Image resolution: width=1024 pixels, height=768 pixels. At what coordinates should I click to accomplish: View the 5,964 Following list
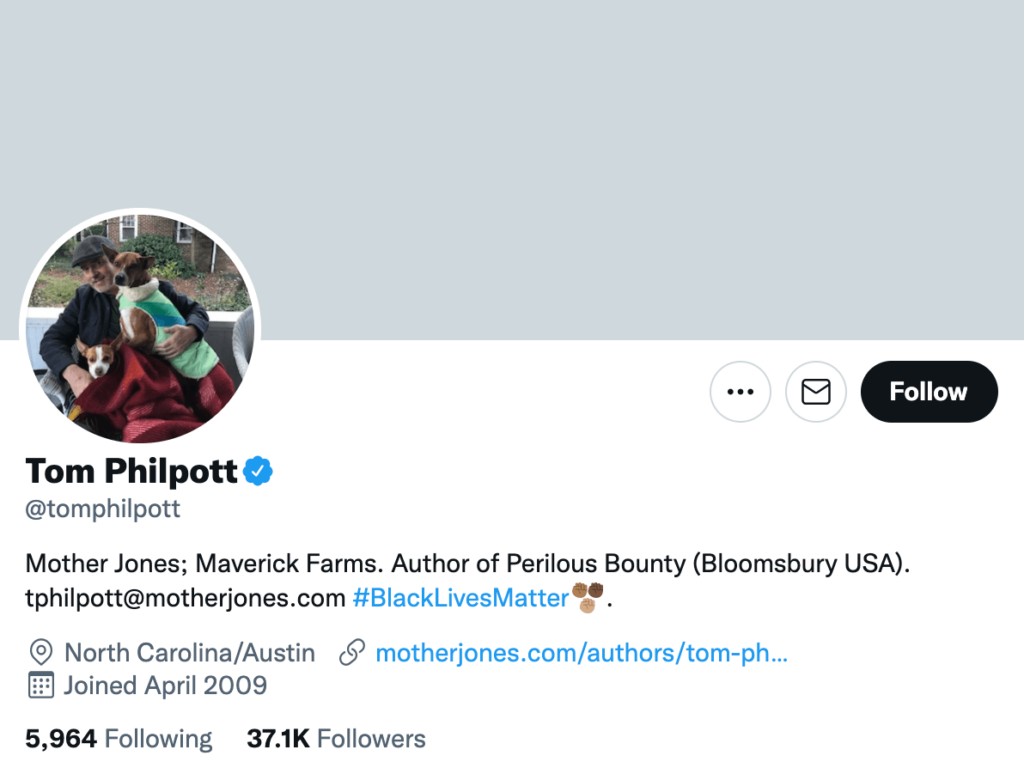point(119,739)
